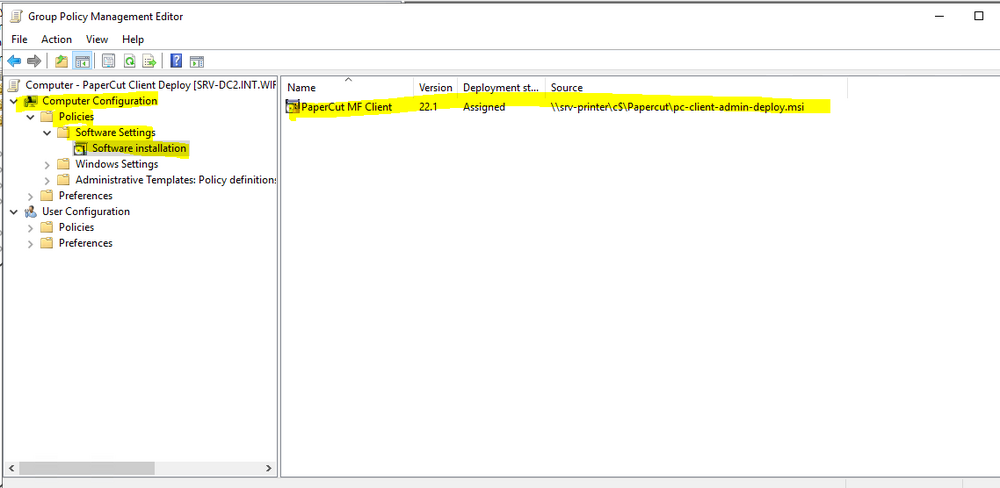Select Computer - PaperCut Client Deploy root label
This screenshot has height=488, width=1000.
151,85
